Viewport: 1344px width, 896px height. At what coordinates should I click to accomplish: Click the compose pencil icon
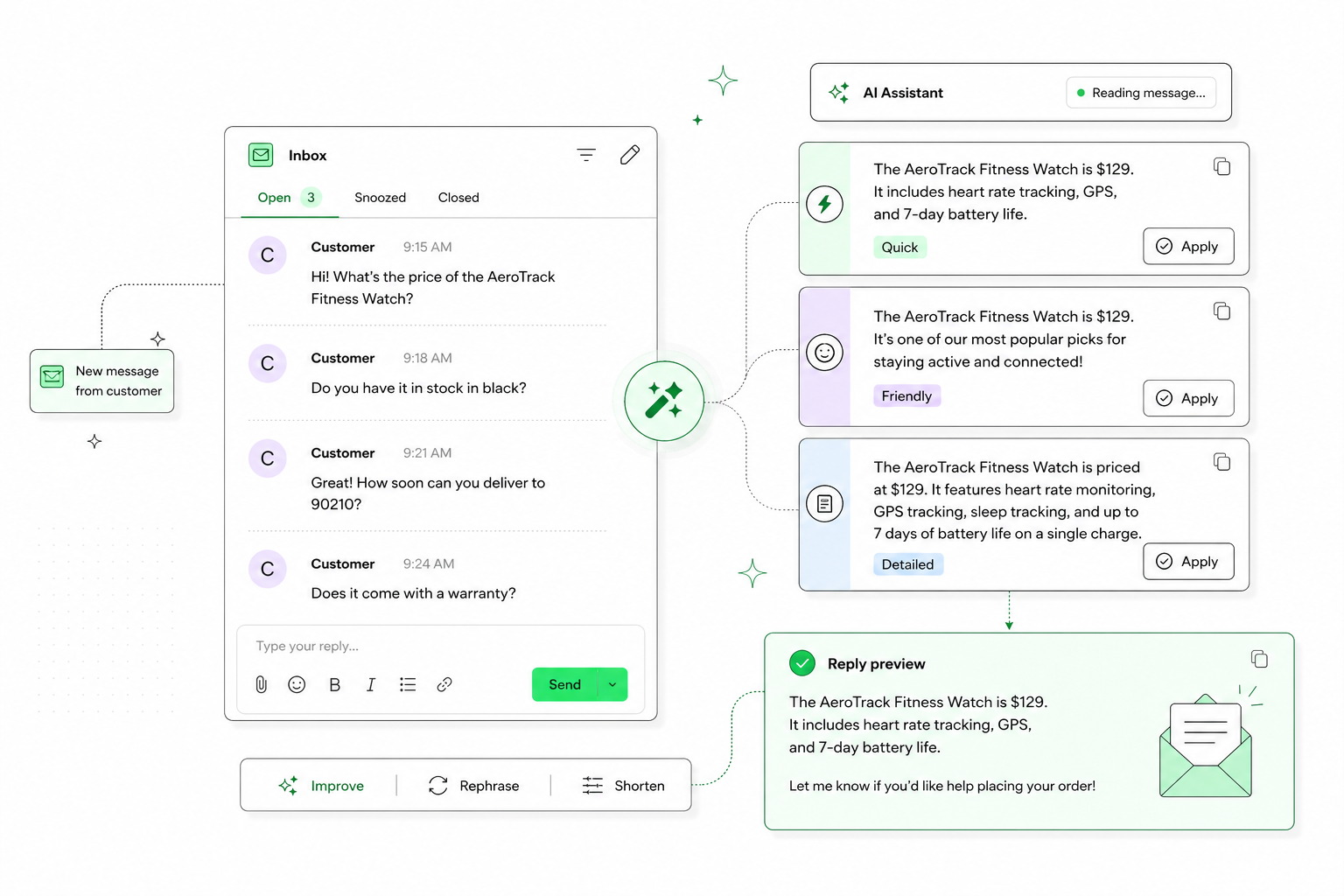(630, 155)
